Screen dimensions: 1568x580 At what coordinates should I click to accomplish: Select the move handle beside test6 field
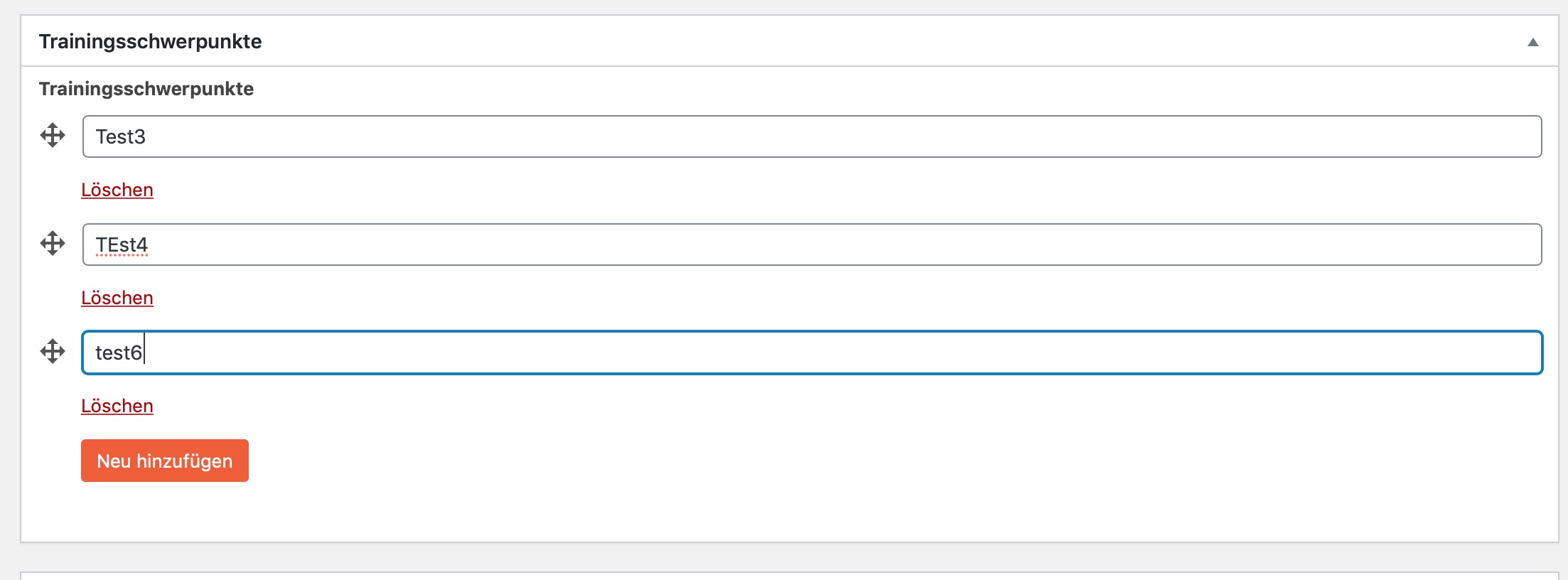pos(53,351)
